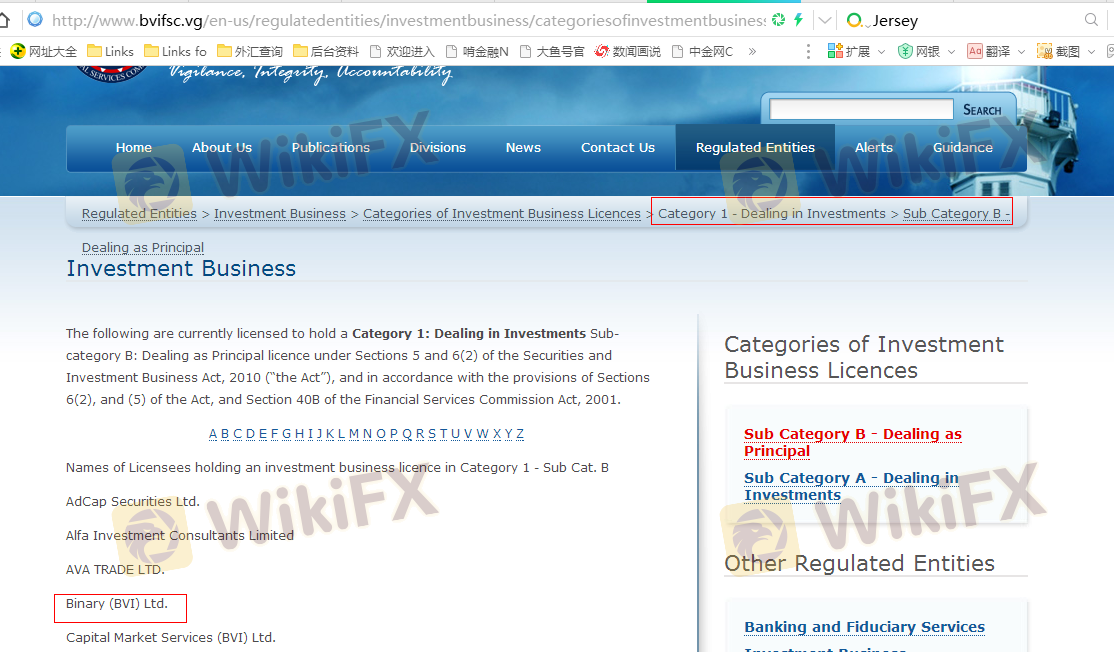Click Categories of Investment Business Licences breadcrumb
The width and height of the screenshot is (1114, 652).
click(x=502, y=214)
